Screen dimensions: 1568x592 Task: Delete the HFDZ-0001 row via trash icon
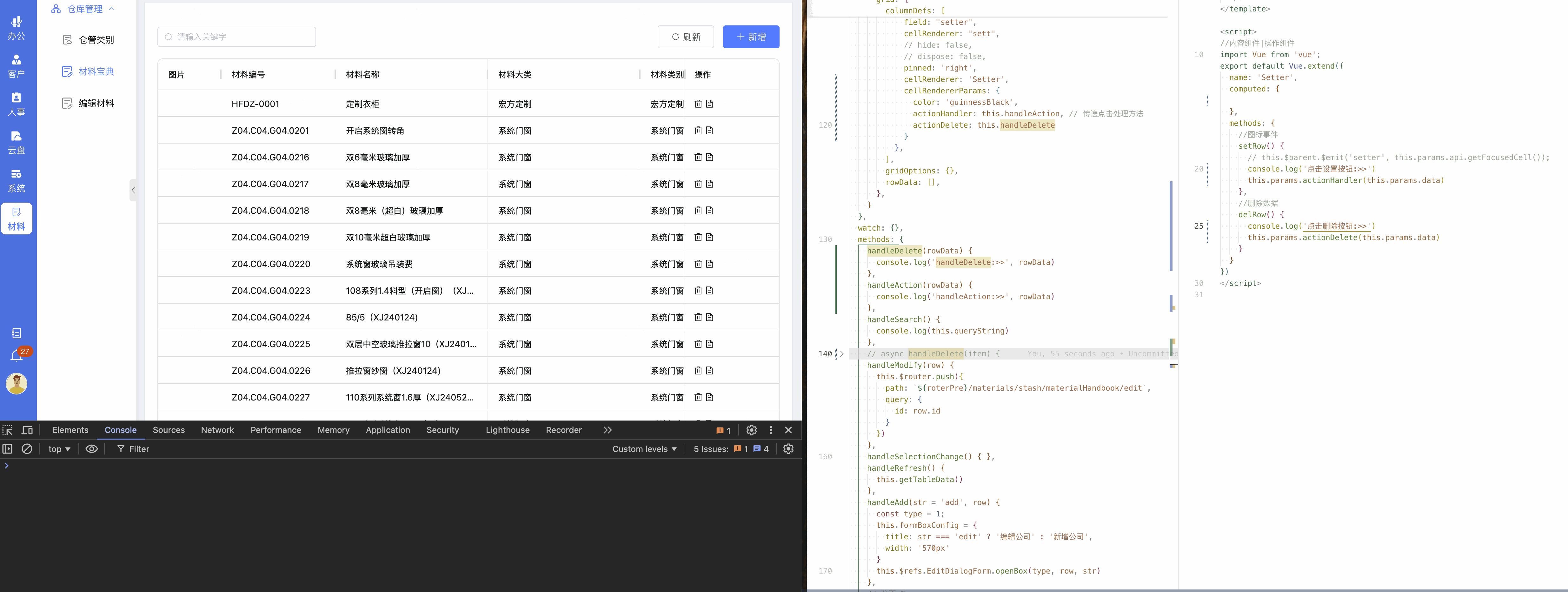click(698, 104)
